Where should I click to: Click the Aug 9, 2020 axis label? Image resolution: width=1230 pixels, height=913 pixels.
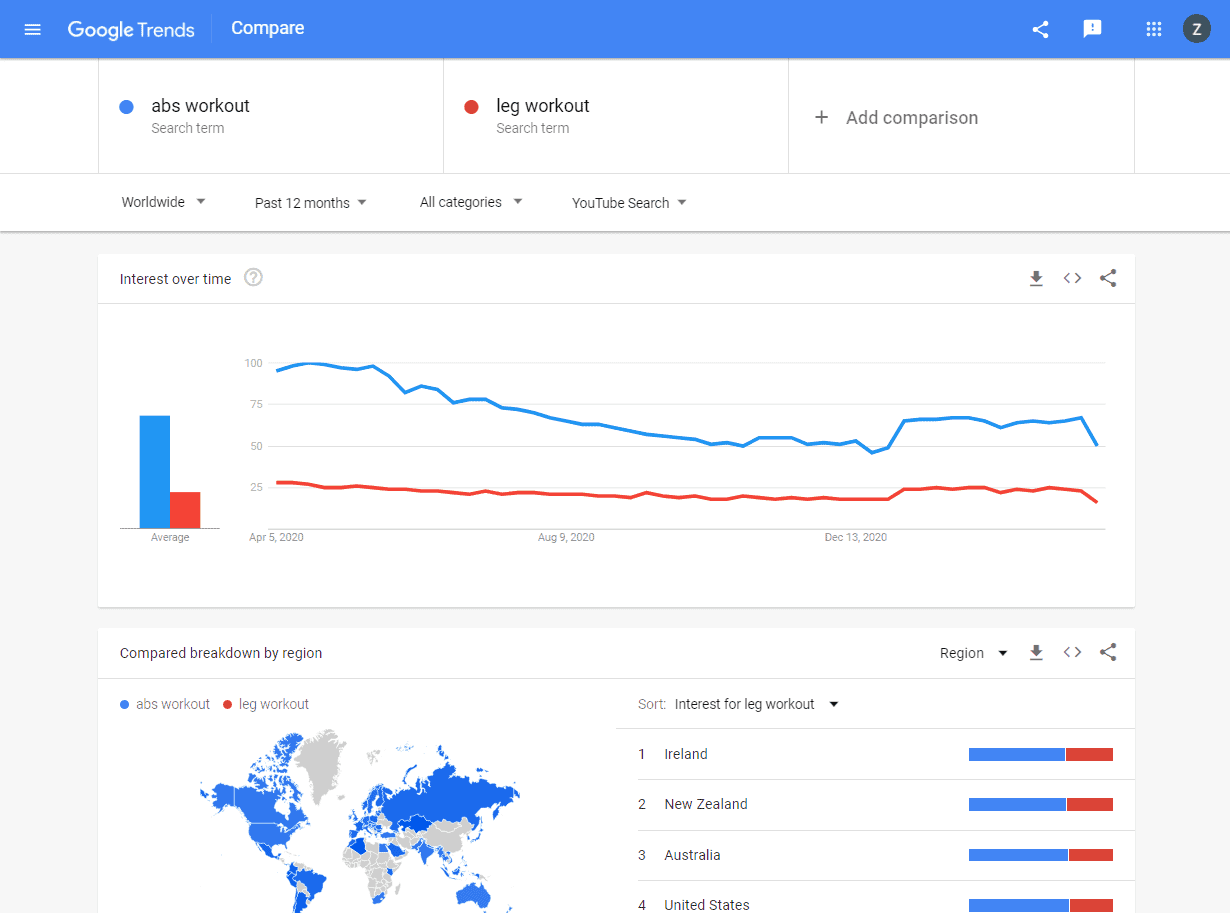(x=566, y=538)
